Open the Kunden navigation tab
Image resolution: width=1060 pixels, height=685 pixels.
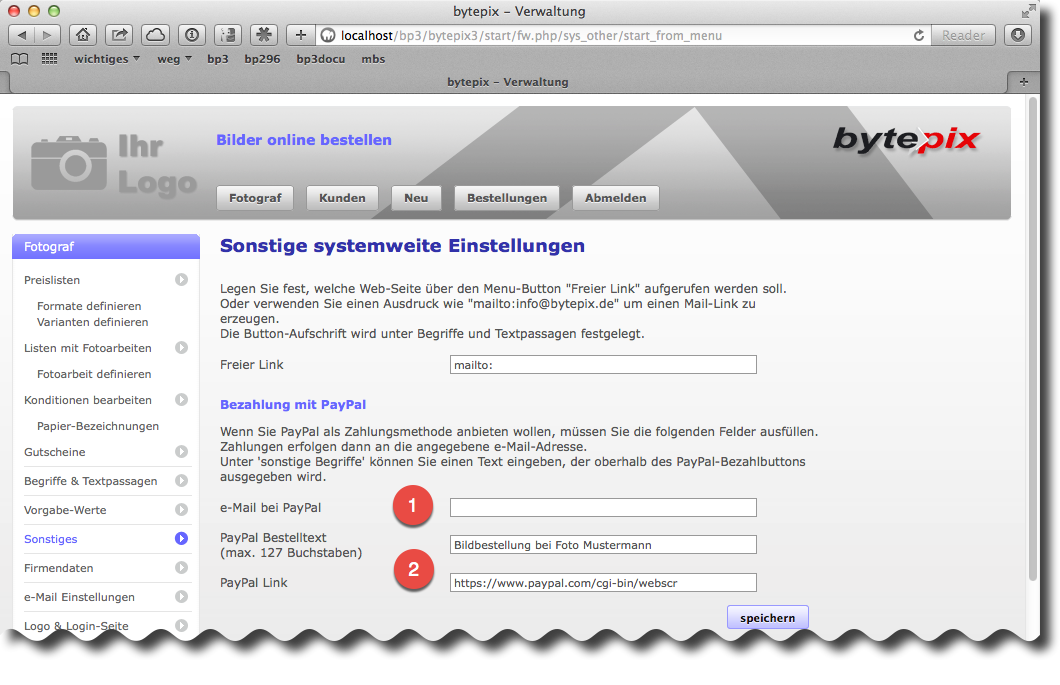[x=342, y=198]
